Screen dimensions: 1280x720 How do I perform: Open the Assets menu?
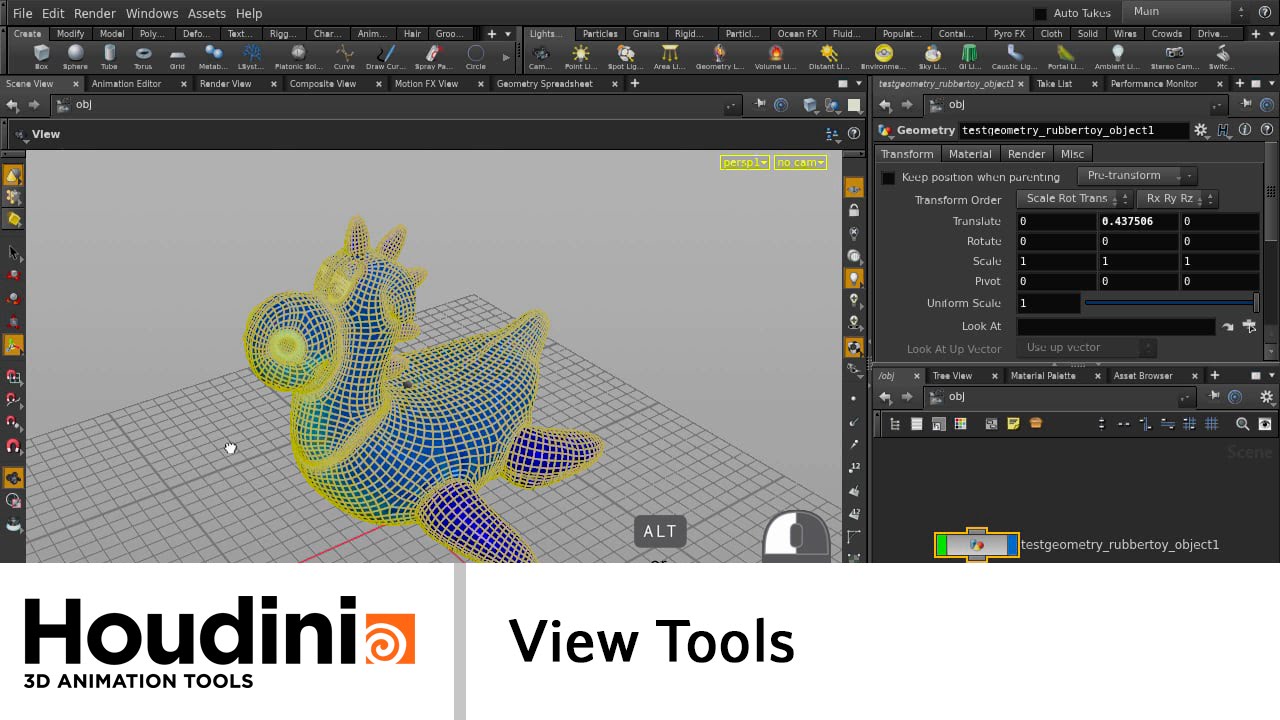pos(207,13)
